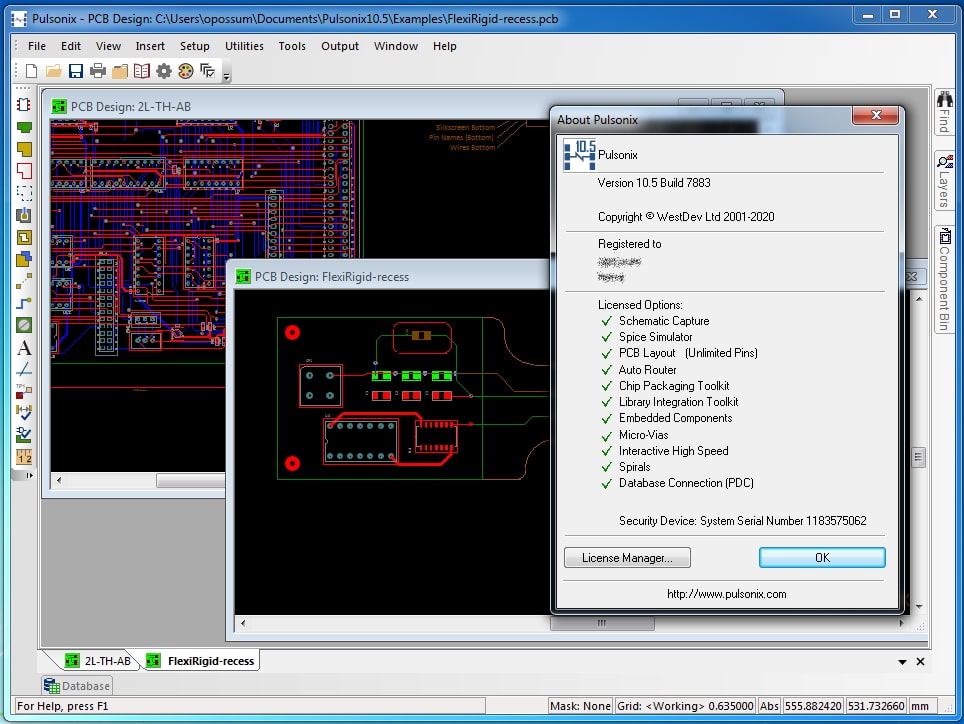Show the Database window
The image size is (964, 724).
click(75, 685)
